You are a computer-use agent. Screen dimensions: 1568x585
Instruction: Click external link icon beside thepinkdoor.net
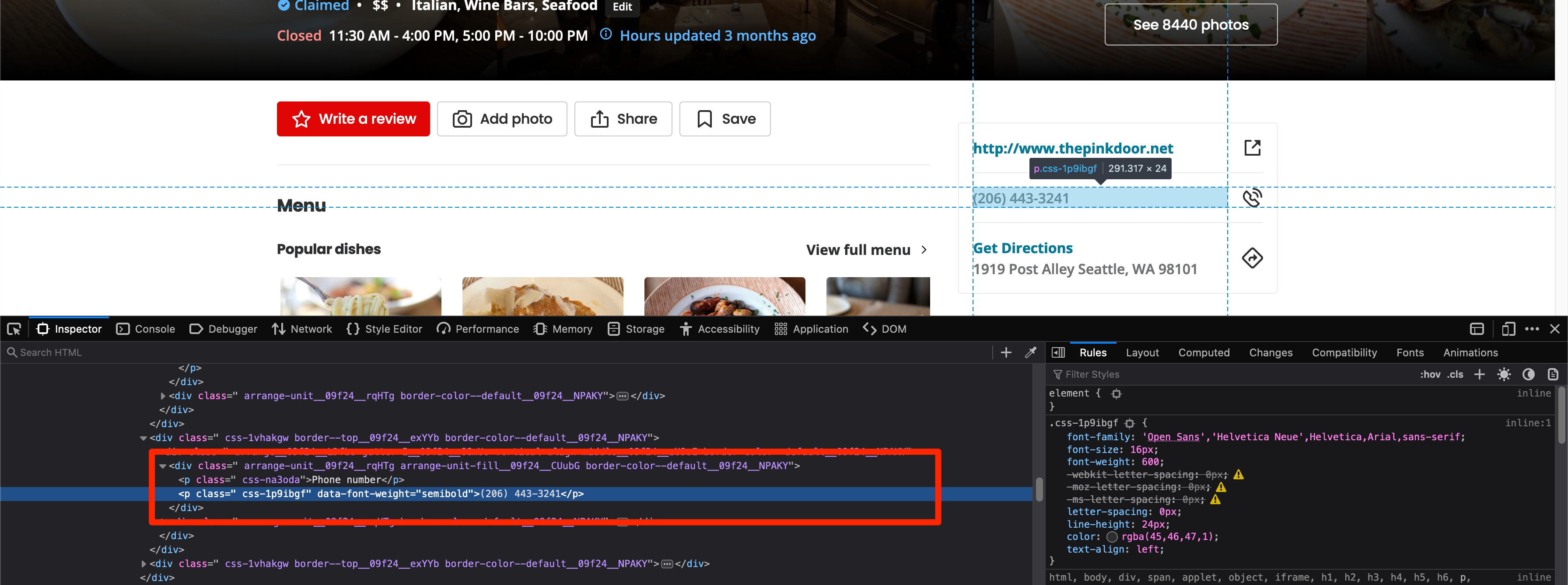click(x=1252, y=147)
